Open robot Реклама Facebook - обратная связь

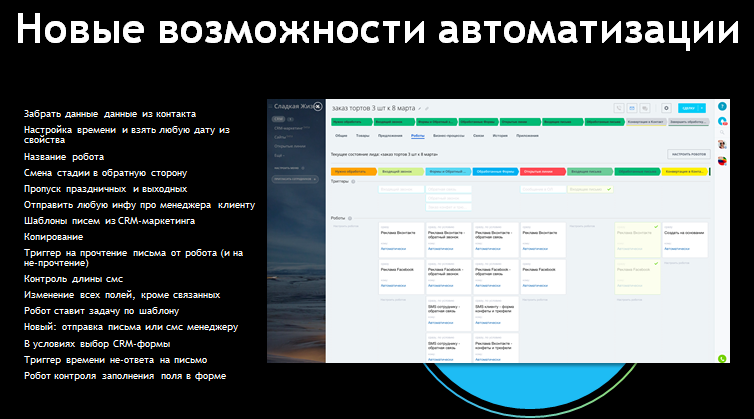point(496,277)
